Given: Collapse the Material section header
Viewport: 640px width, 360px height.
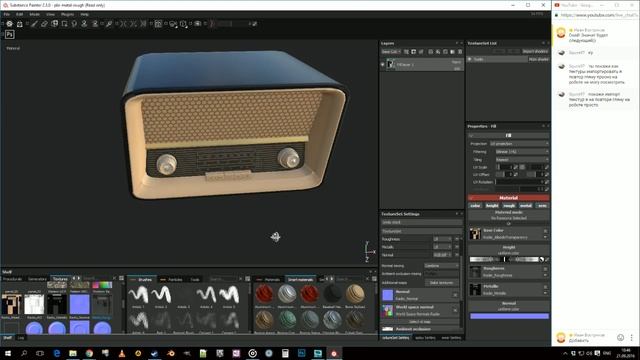Looking at the screenshot, I should [508, 198].
